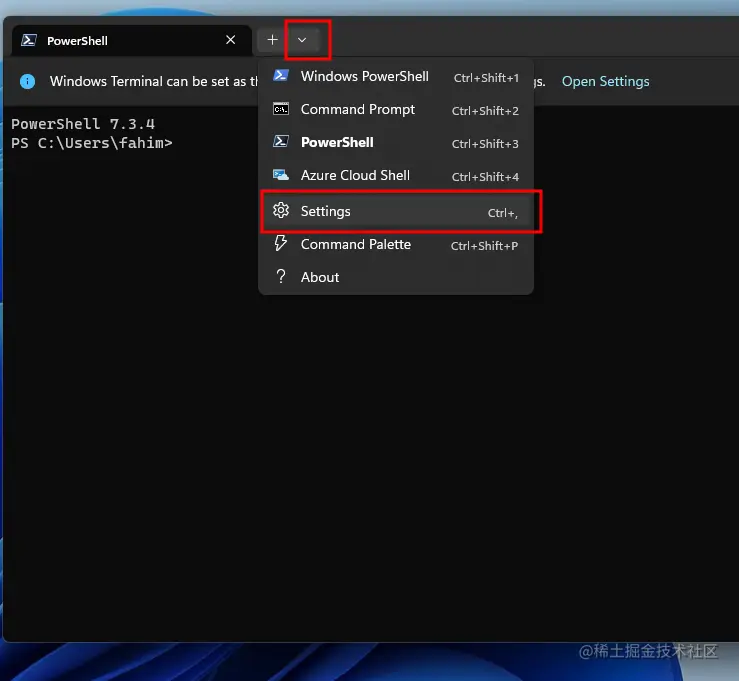Open Windows PowerShell profile from menu
Image resolution: width=739 pixels, height=681 pixels.
click(x=396, y=76)
